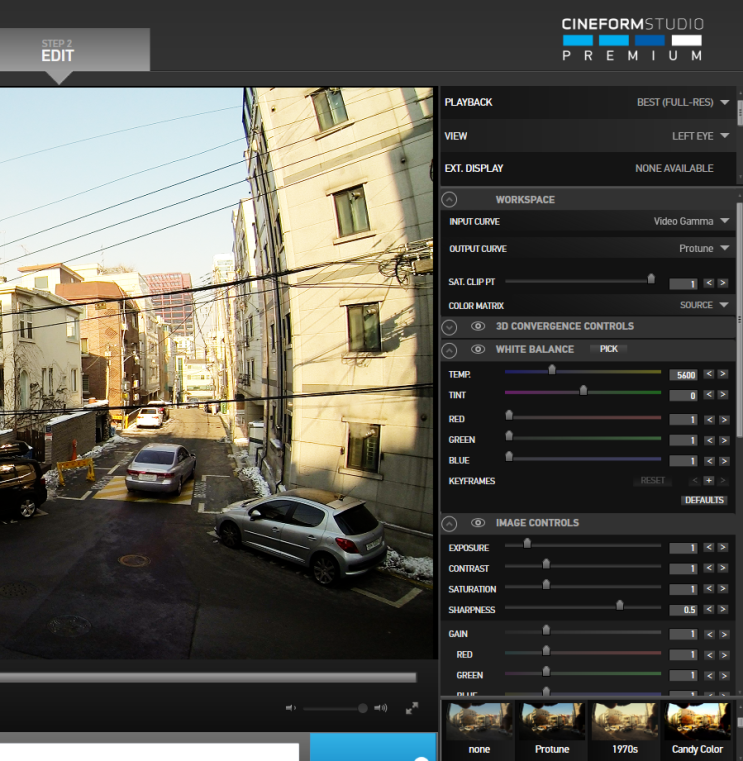Click the video playback progress bar

(x=208, y=677)
